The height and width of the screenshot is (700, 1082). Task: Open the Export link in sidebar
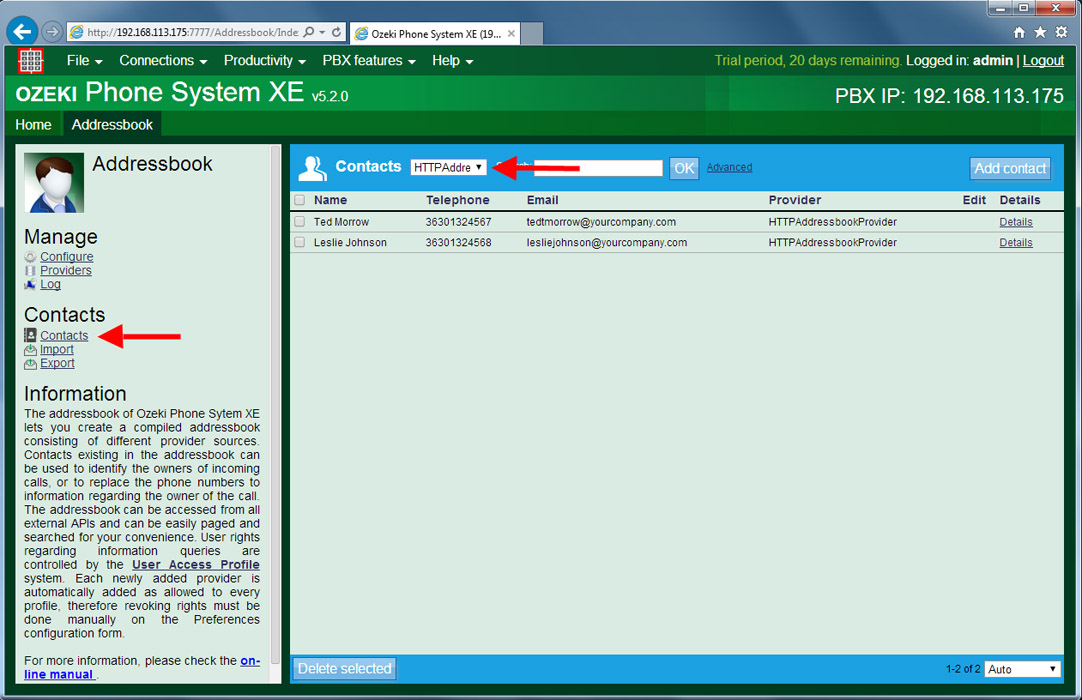pyautogui.click(x=57, y=363)
